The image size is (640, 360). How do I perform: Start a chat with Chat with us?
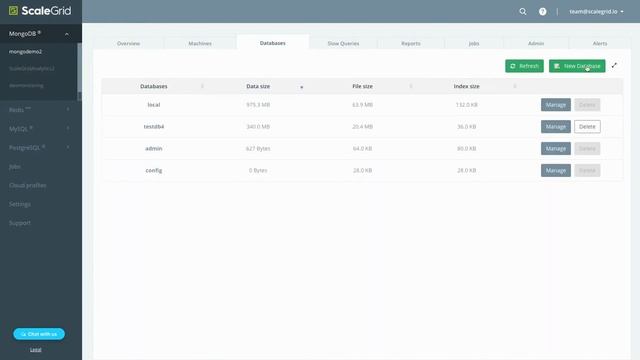tap(39, 334)
